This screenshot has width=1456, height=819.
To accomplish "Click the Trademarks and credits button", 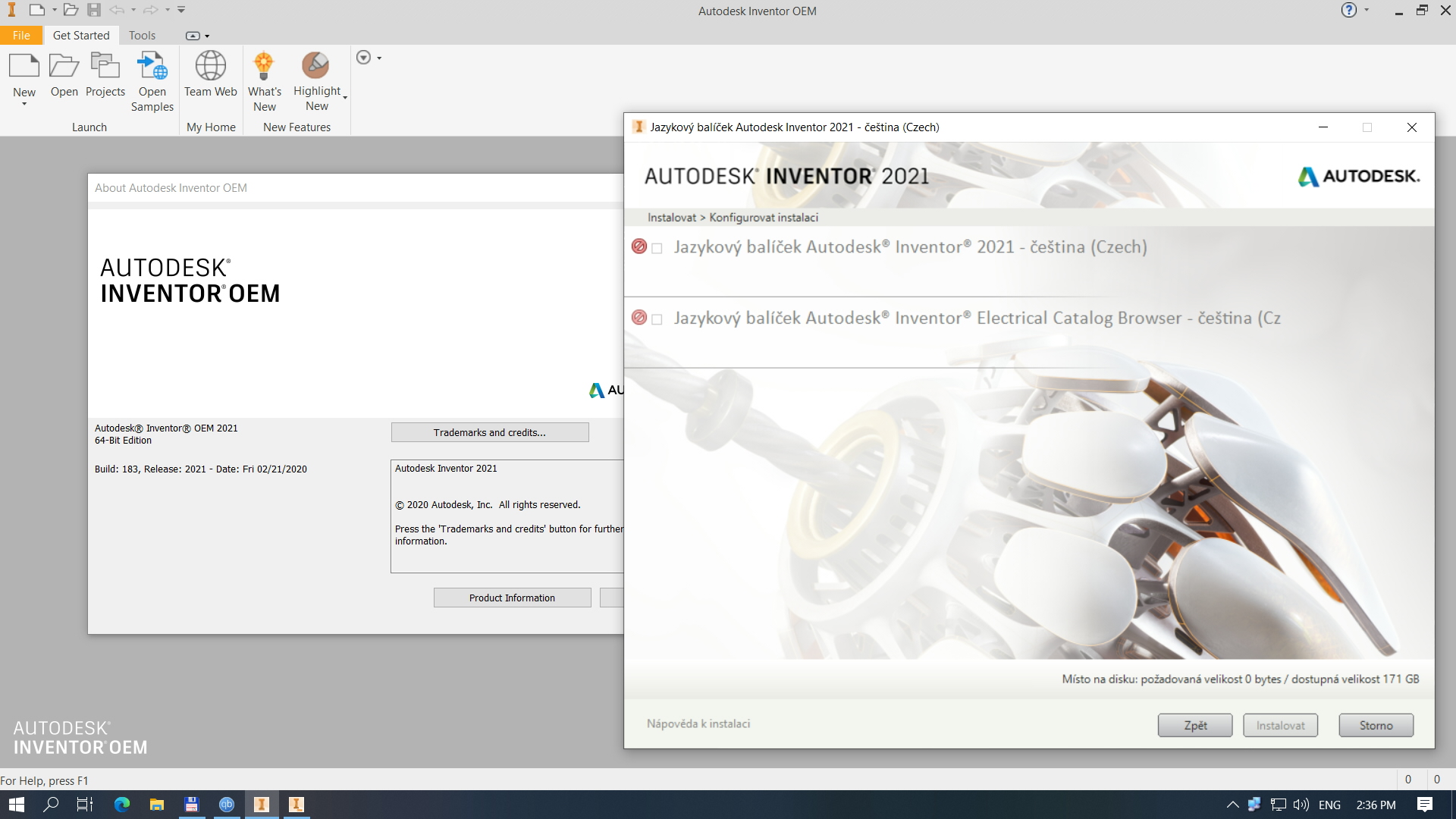I will tap(489, 431).
